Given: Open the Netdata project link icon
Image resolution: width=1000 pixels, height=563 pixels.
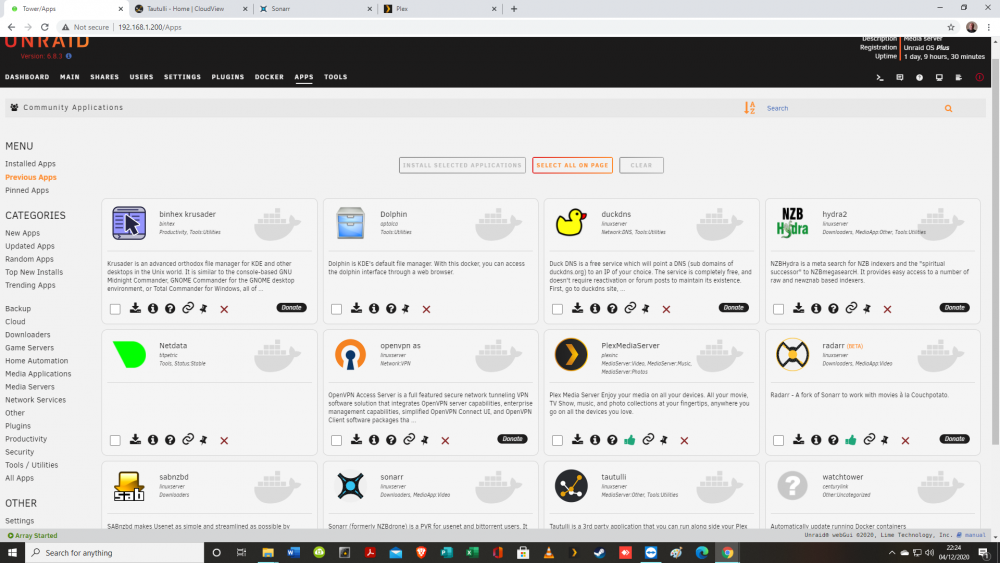Looking at the screenshot, I should click(188, 440).
